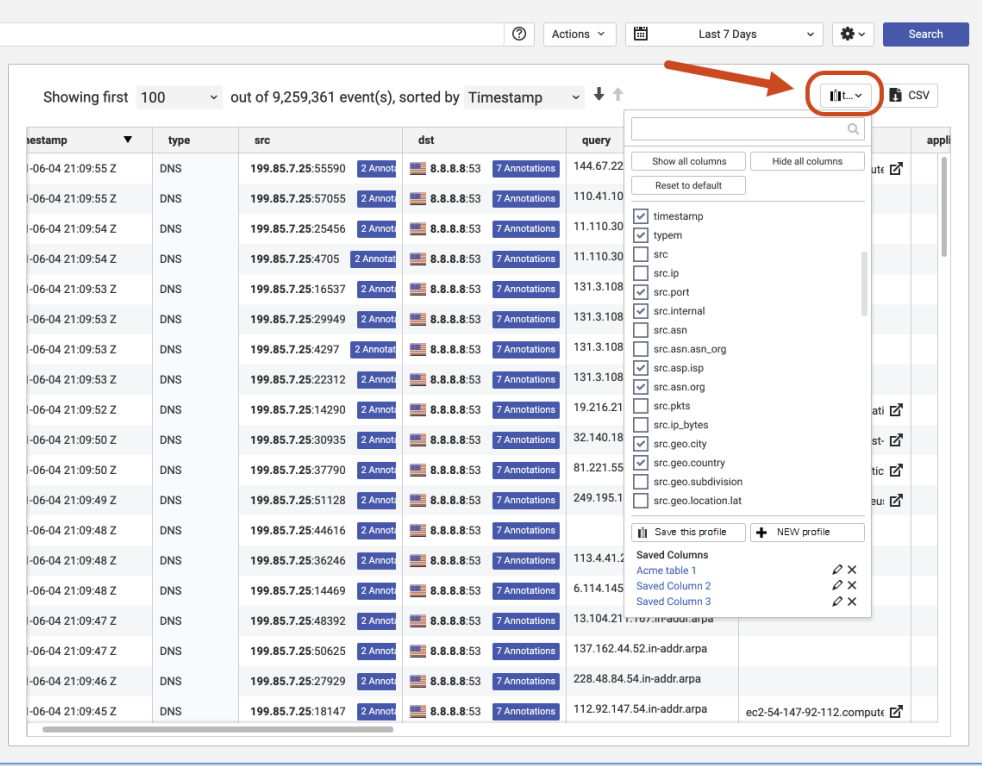Select the Acme table 1 saved profile
Screen dimensions: 982x766
(669, 569)
